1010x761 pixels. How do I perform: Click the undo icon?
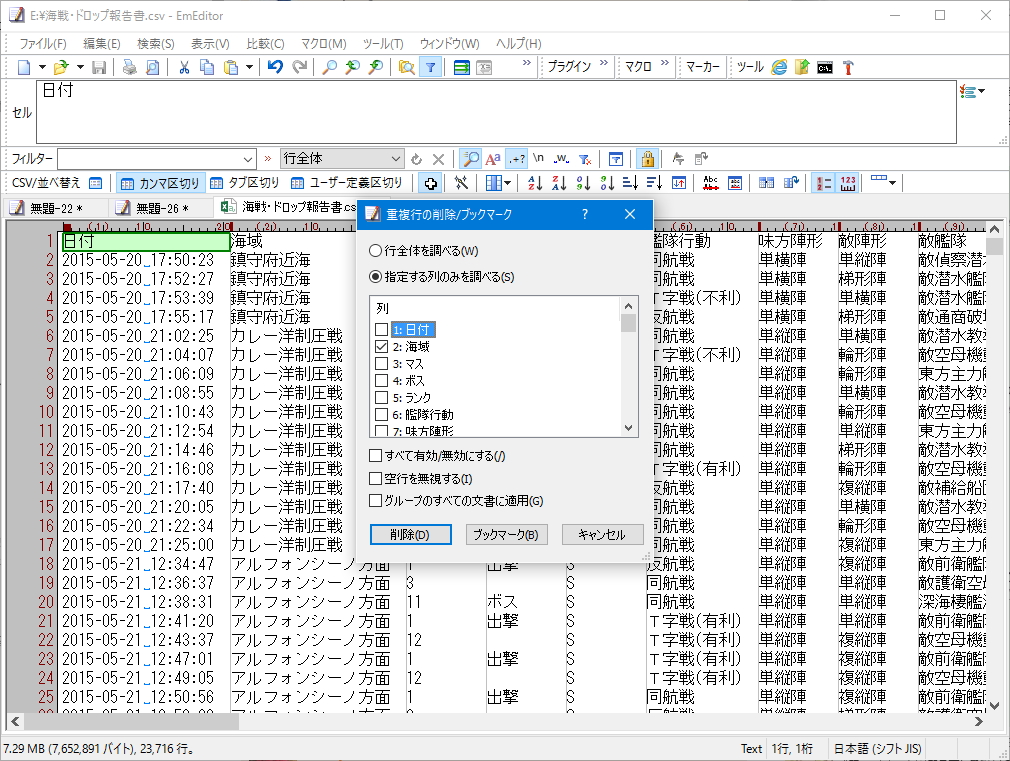[273, 67]
